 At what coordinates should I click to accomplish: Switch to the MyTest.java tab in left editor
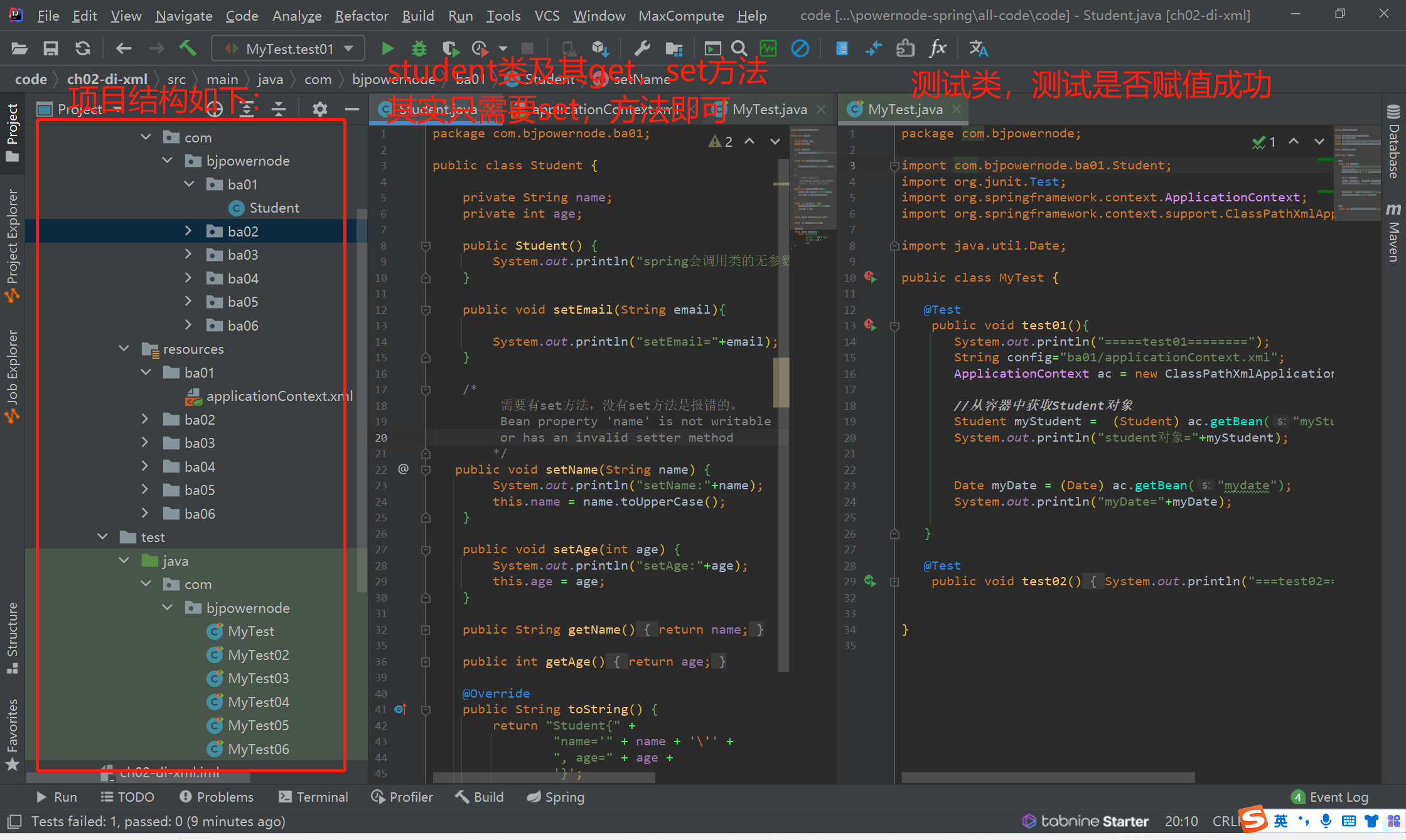tap(769, 109)
